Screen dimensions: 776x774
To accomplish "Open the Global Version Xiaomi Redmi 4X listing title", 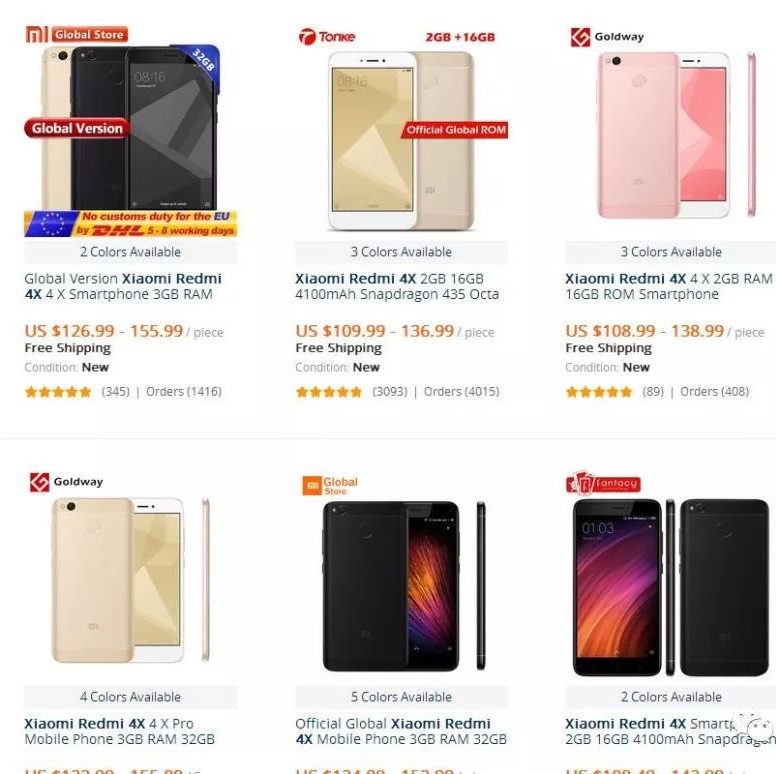I will (123, 286).
